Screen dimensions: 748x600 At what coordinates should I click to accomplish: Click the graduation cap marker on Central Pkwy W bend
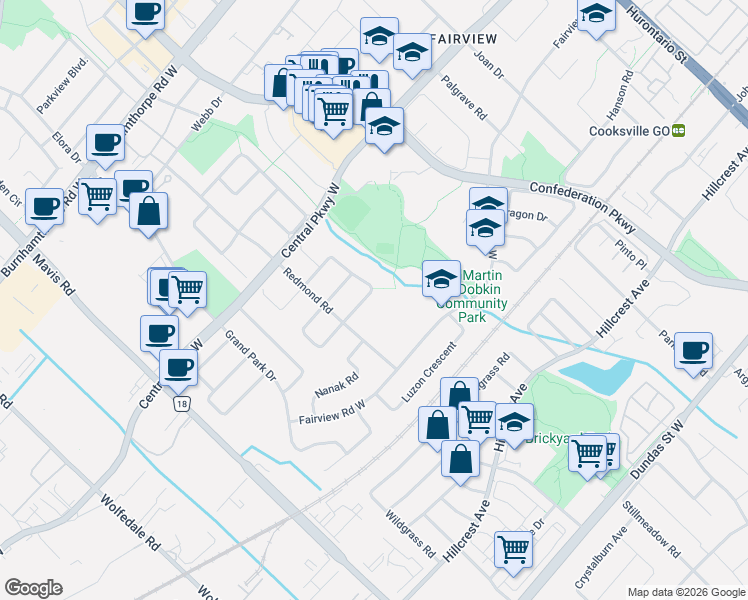(x=384, y=128)
